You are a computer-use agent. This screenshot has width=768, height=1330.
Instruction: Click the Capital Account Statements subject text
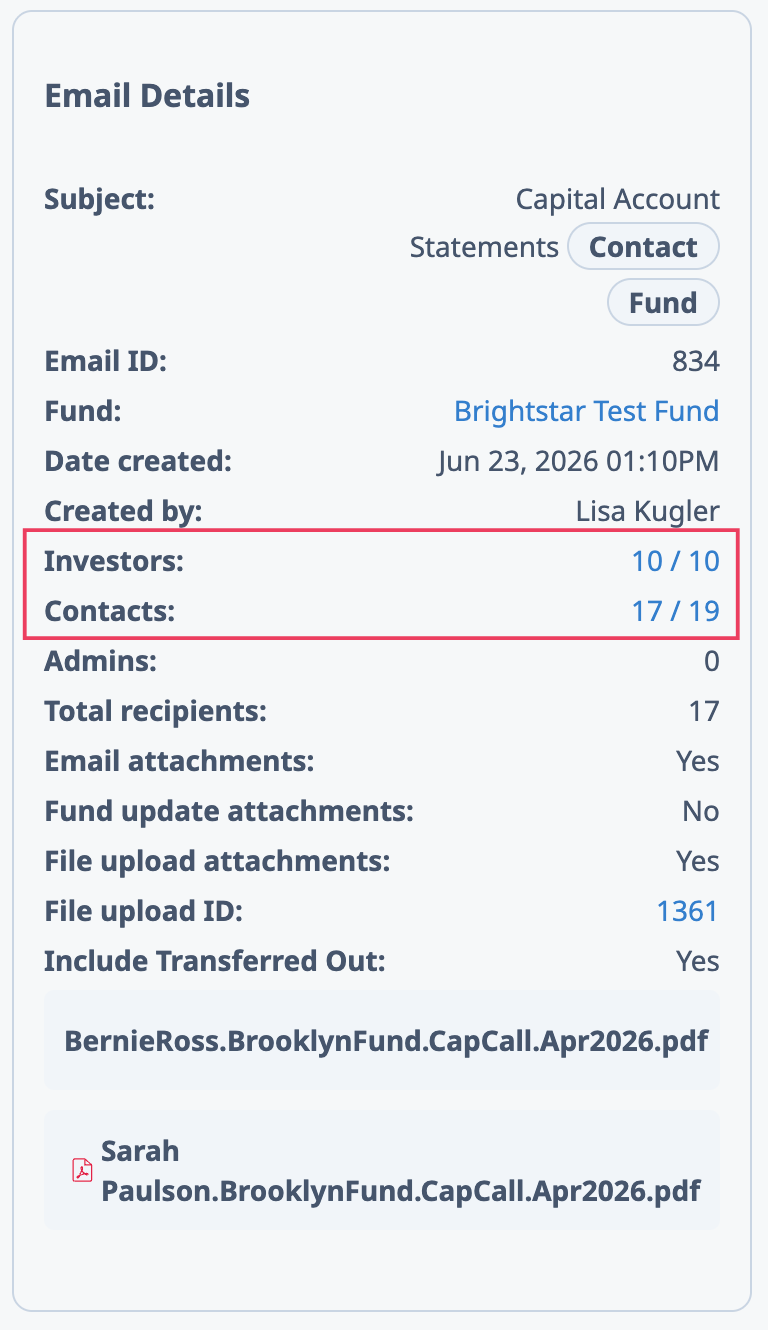565,222
